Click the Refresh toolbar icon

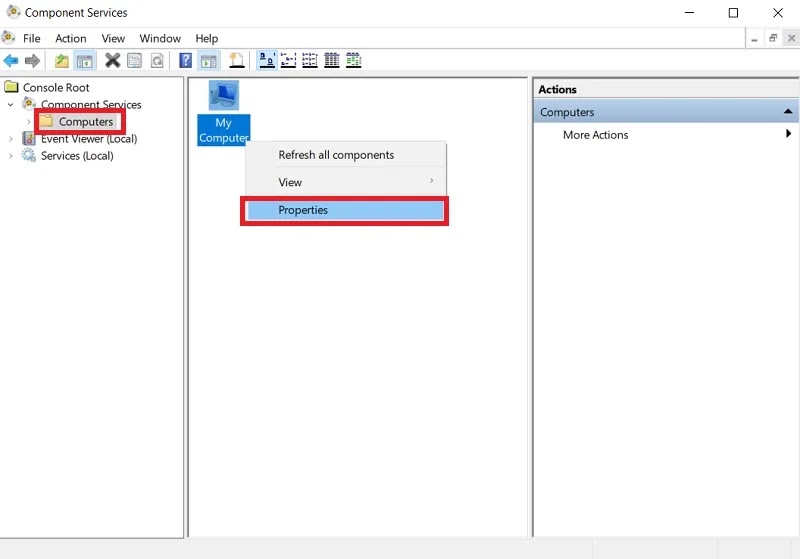click(157, 61)
